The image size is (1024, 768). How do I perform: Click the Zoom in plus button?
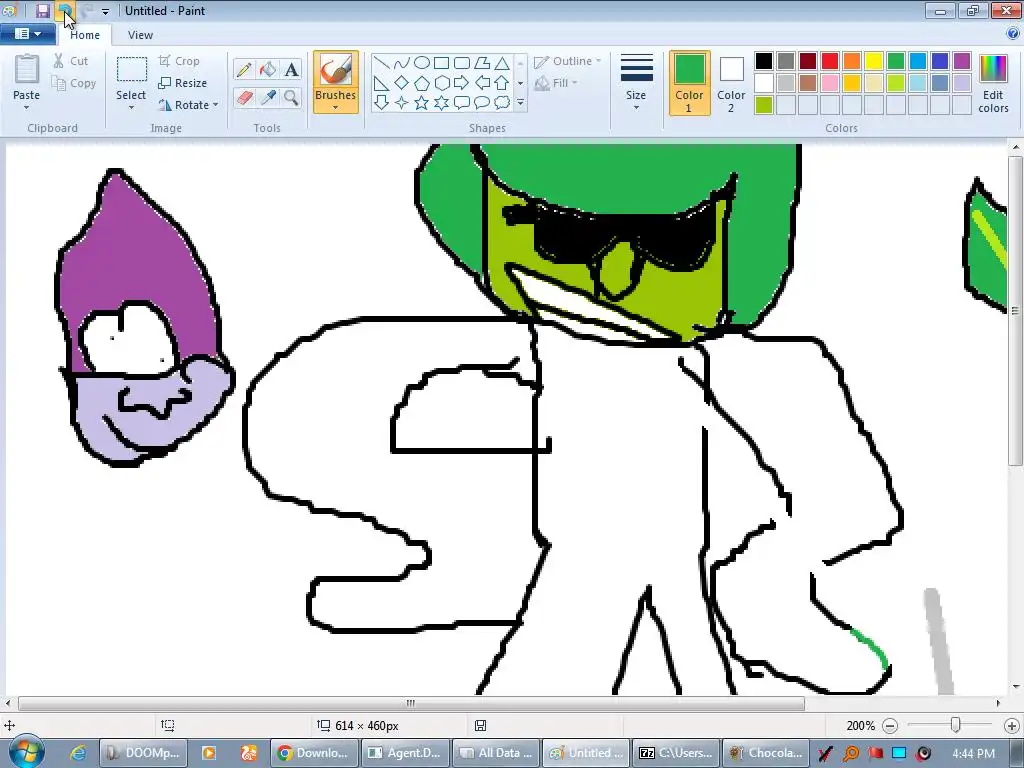tap(1012, 726)
